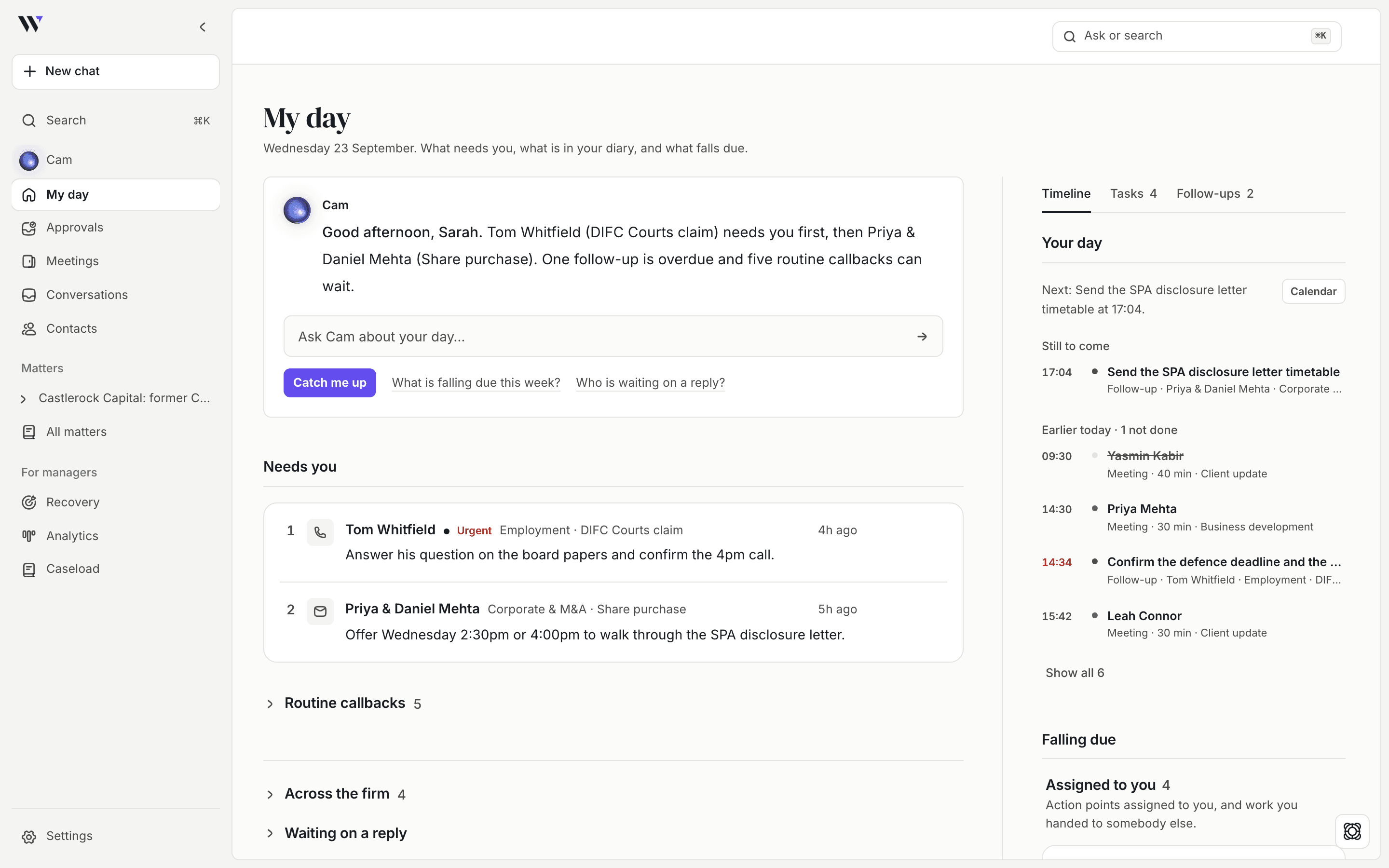The height and width of the screenshot is (868, 1389).
Task: Open the Calendar button
Action: pos(1313,291)
